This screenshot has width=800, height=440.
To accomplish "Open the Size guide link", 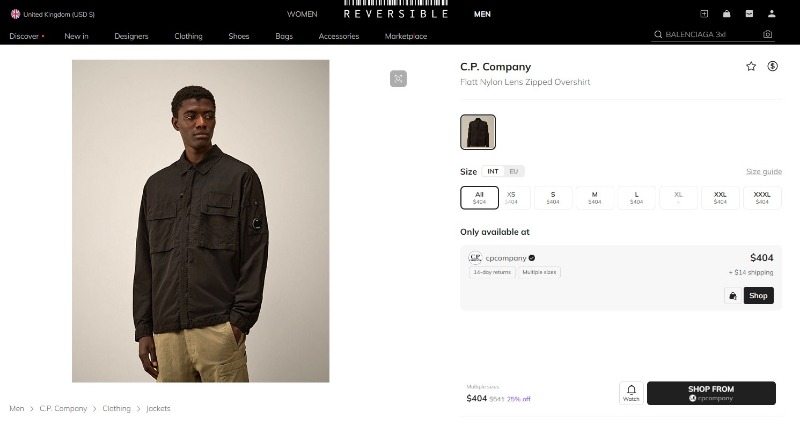I will coord(763,172).
